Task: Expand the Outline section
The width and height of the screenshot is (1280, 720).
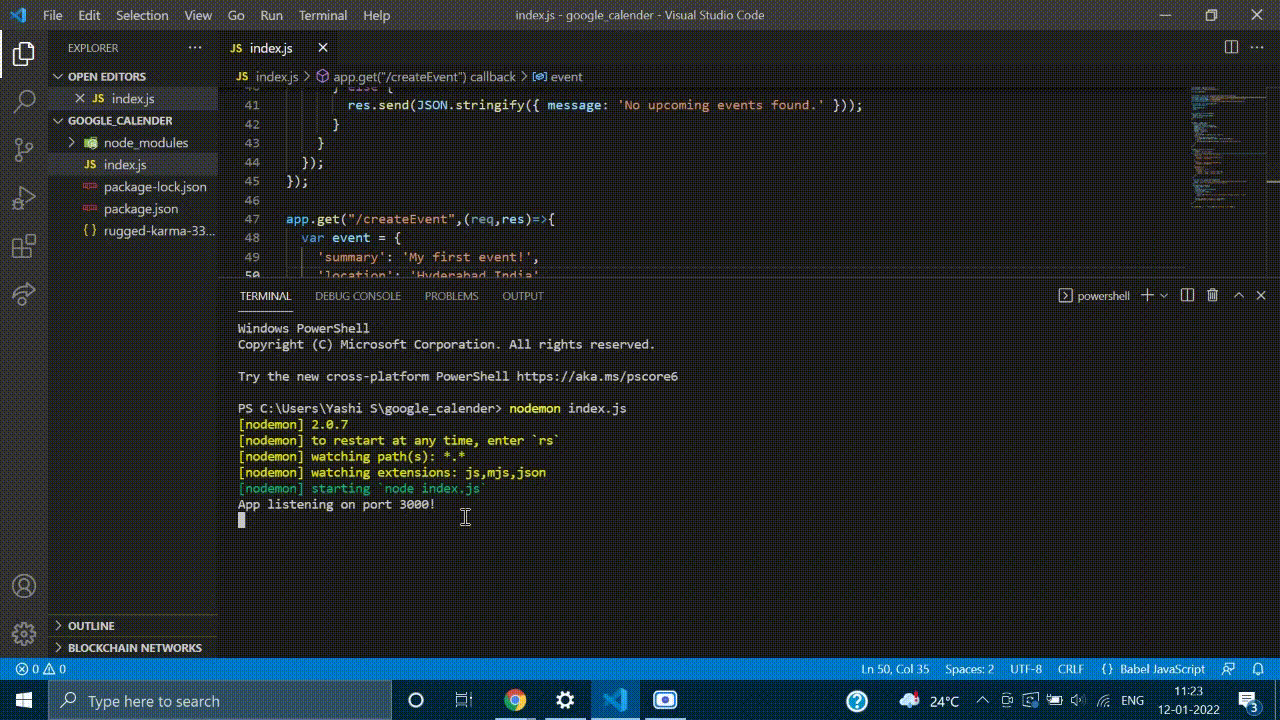Action: coord(91,626)
